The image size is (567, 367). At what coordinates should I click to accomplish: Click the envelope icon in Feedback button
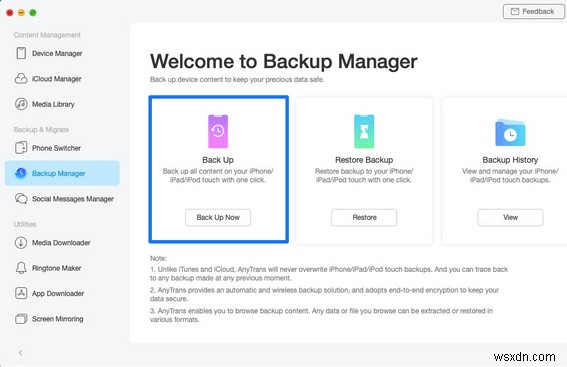(515, 12)
